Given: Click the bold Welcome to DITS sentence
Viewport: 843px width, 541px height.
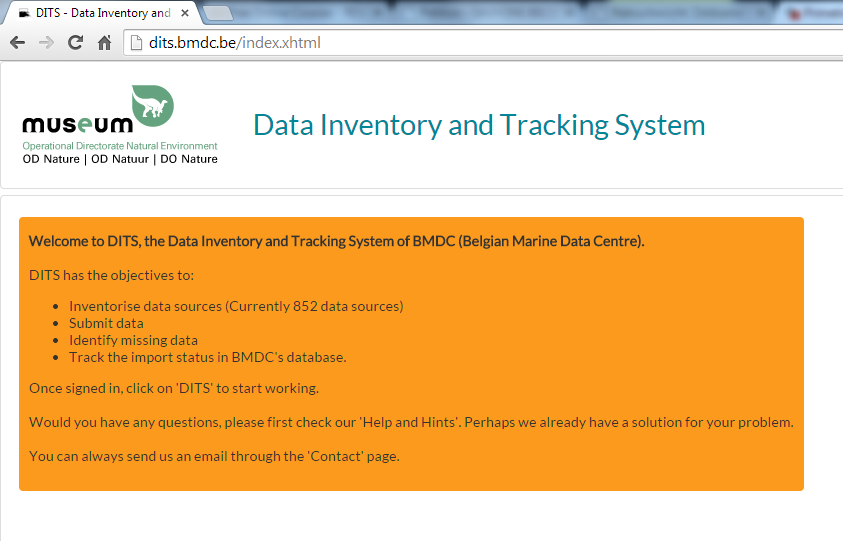Looking at the screenshot, I should tap(336, 241).
